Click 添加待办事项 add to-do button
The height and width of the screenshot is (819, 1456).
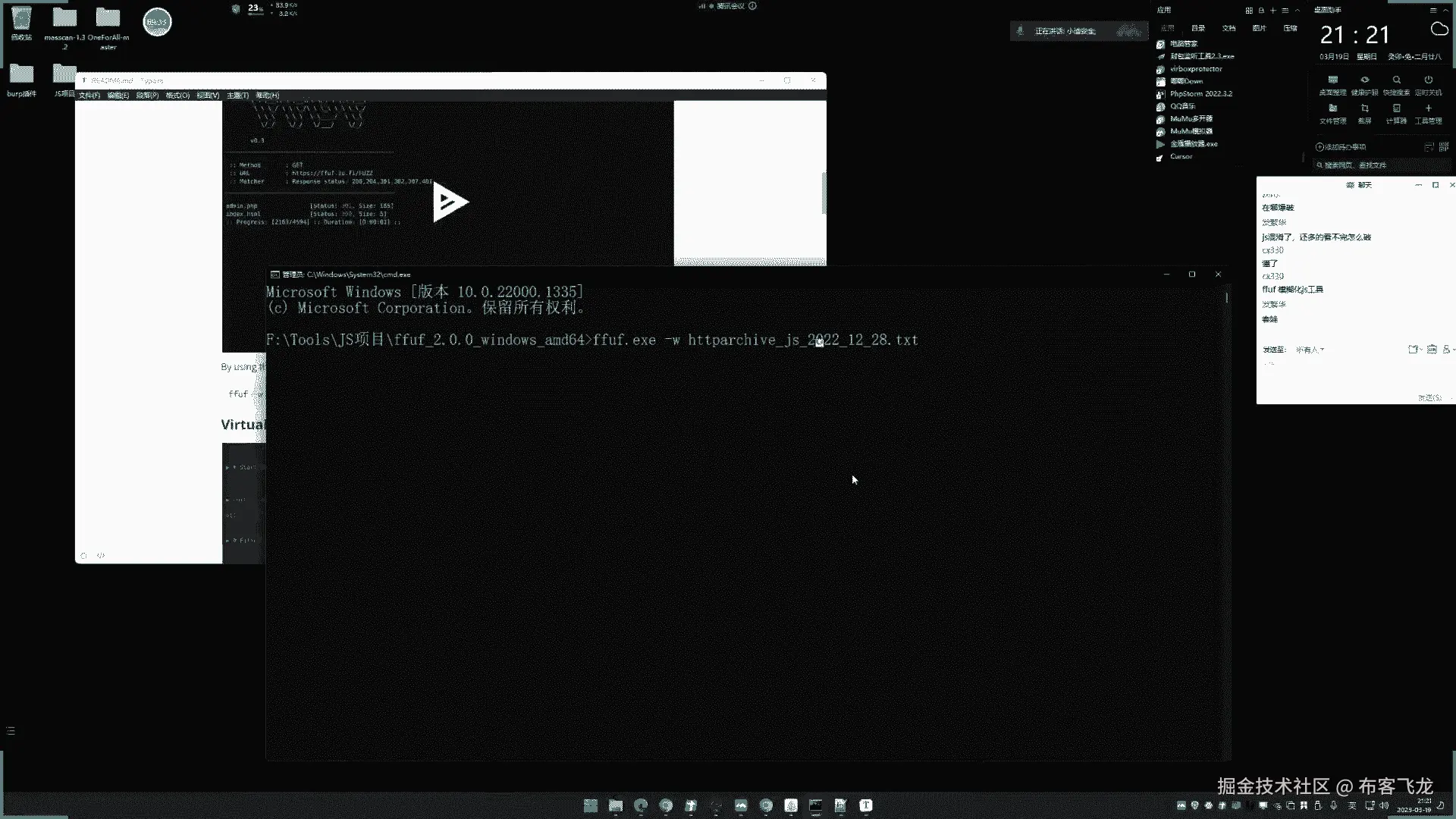1341,147
